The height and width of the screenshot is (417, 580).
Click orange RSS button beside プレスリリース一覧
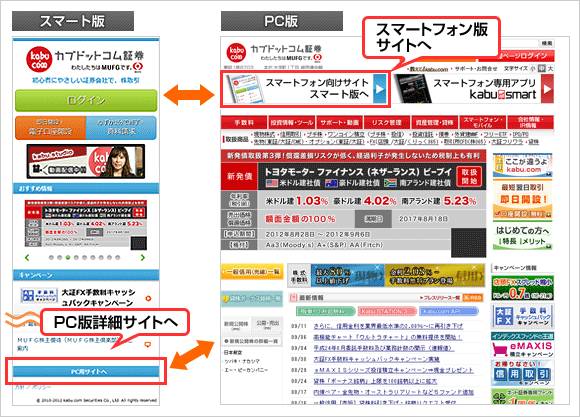473,298
